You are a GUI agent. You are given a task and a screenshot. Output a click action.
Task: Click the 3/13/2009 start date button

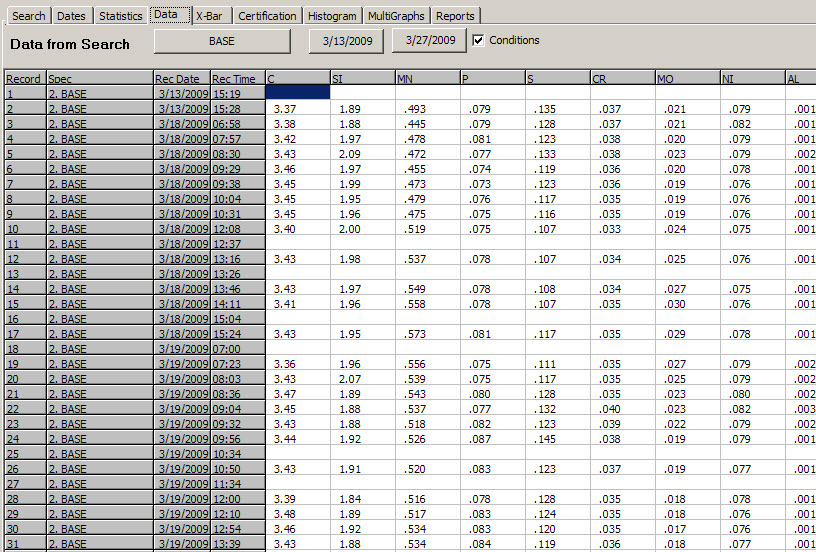pyautogui.click(x=347, y=41)
